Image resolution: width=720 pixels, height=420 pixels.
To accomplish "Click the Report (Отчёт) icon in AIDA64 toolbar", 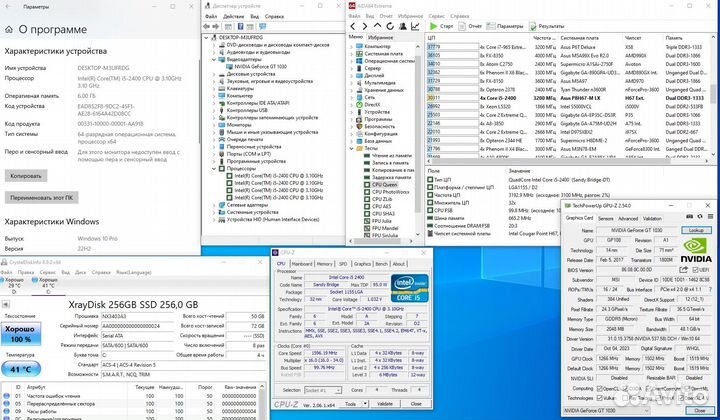I will (462, 26).
